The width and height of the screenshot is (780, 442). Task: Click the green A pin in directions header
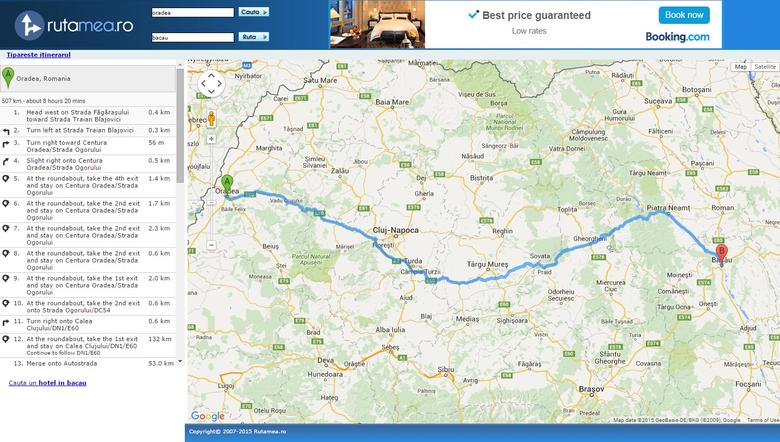tap(7, 78)
